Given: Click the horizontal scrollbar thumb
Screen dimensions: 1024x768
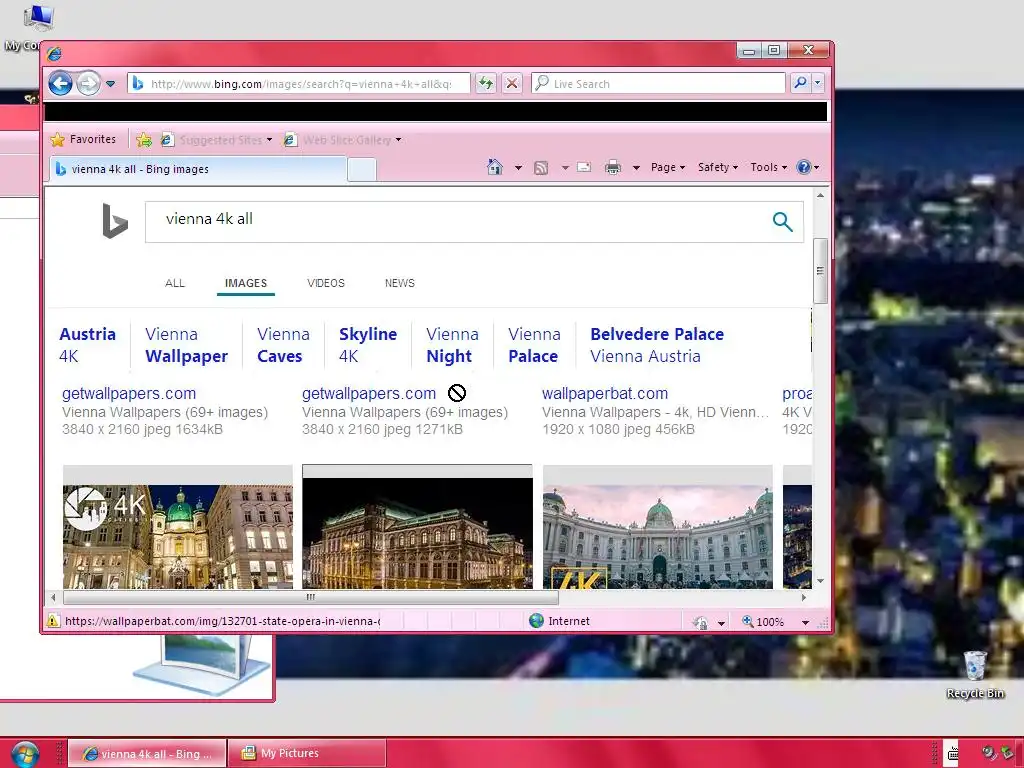Looking at the screenshot, I should coord(311,597).
